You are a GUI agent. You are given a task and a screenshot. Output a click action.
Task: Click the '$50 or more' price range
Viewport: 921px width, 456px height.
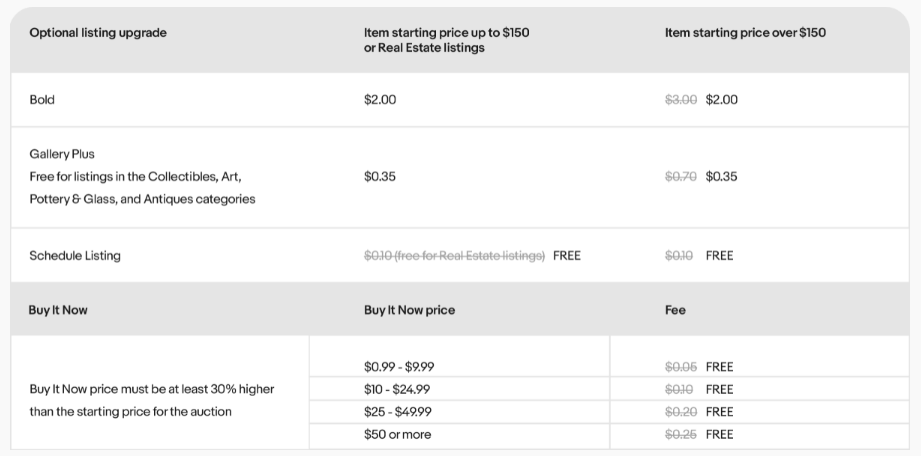tap(398, 435)
